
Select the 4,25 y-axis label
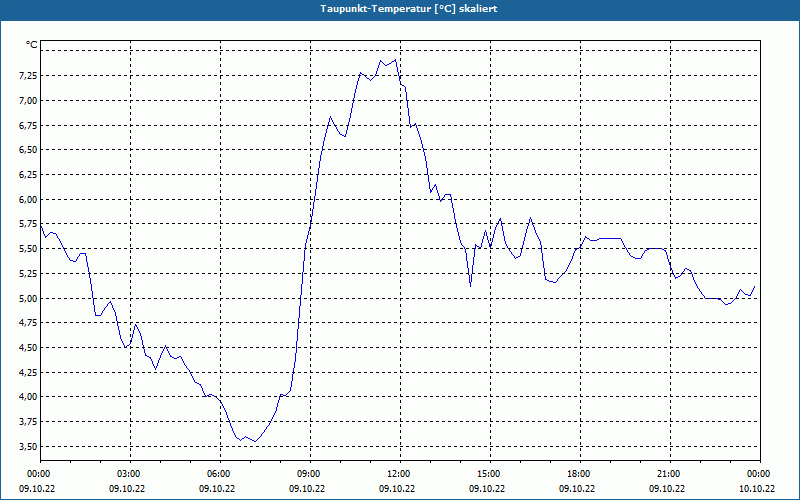pos(28,372)
